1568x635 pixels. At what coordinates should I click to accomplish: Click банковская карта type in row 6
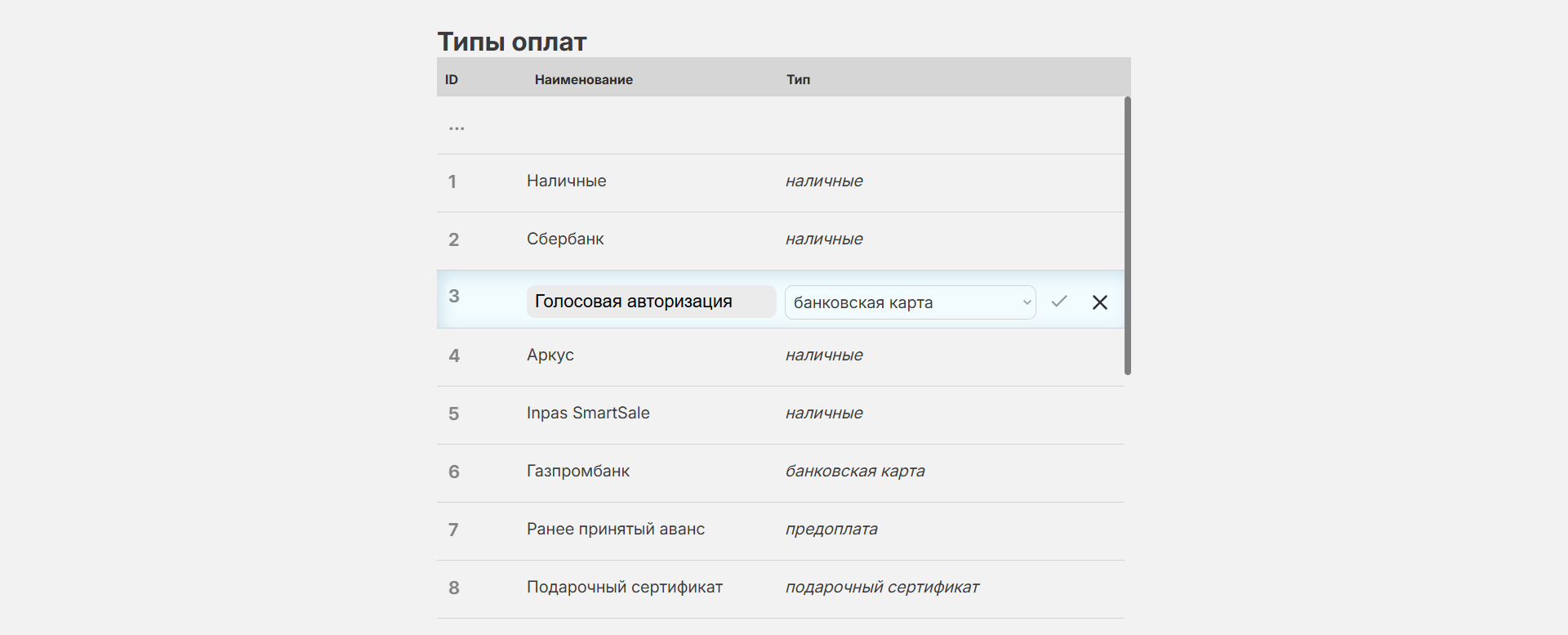tap(854, 472)
